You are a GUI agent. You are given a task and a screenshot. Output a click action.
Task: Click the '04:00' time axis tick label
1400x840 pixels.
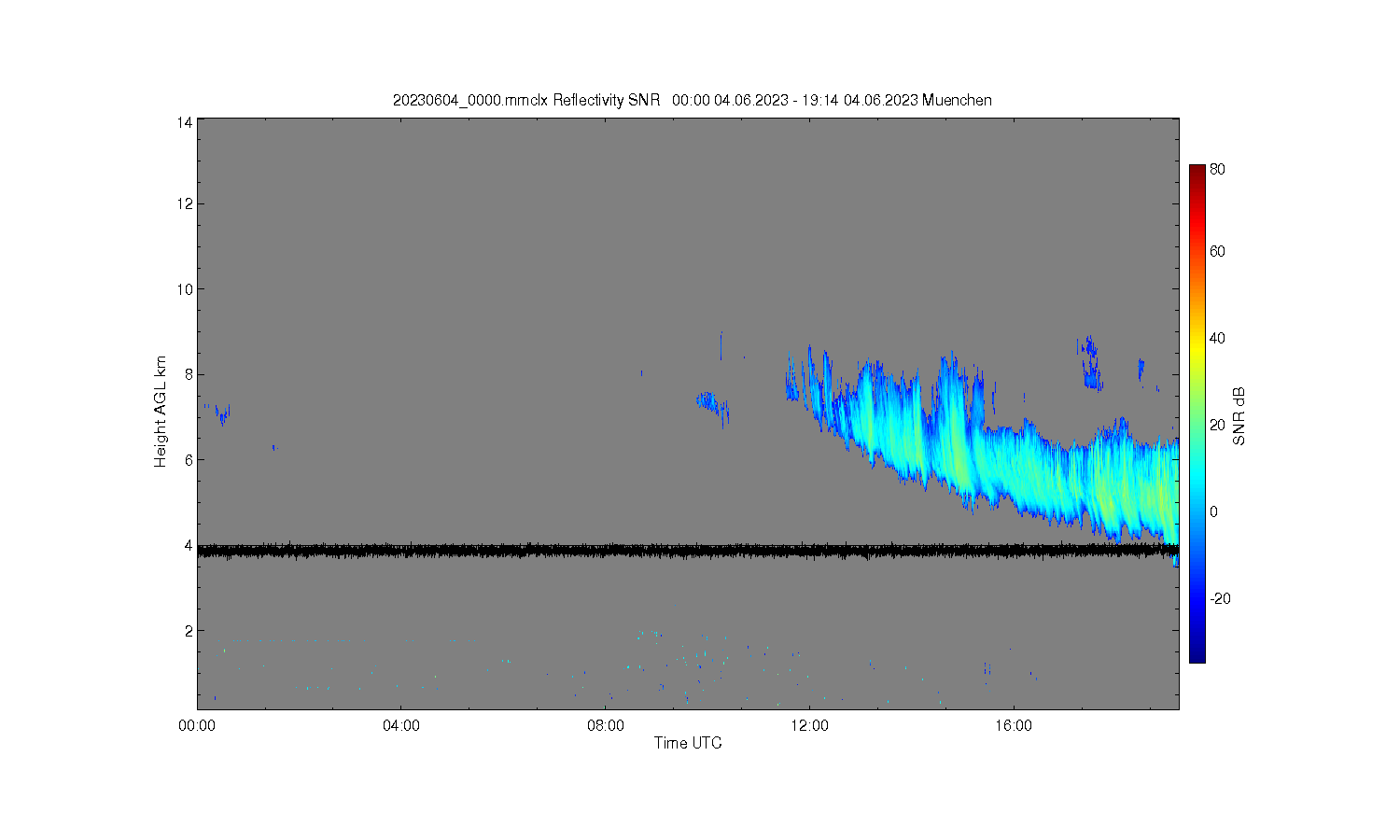(x=401, y=725)
